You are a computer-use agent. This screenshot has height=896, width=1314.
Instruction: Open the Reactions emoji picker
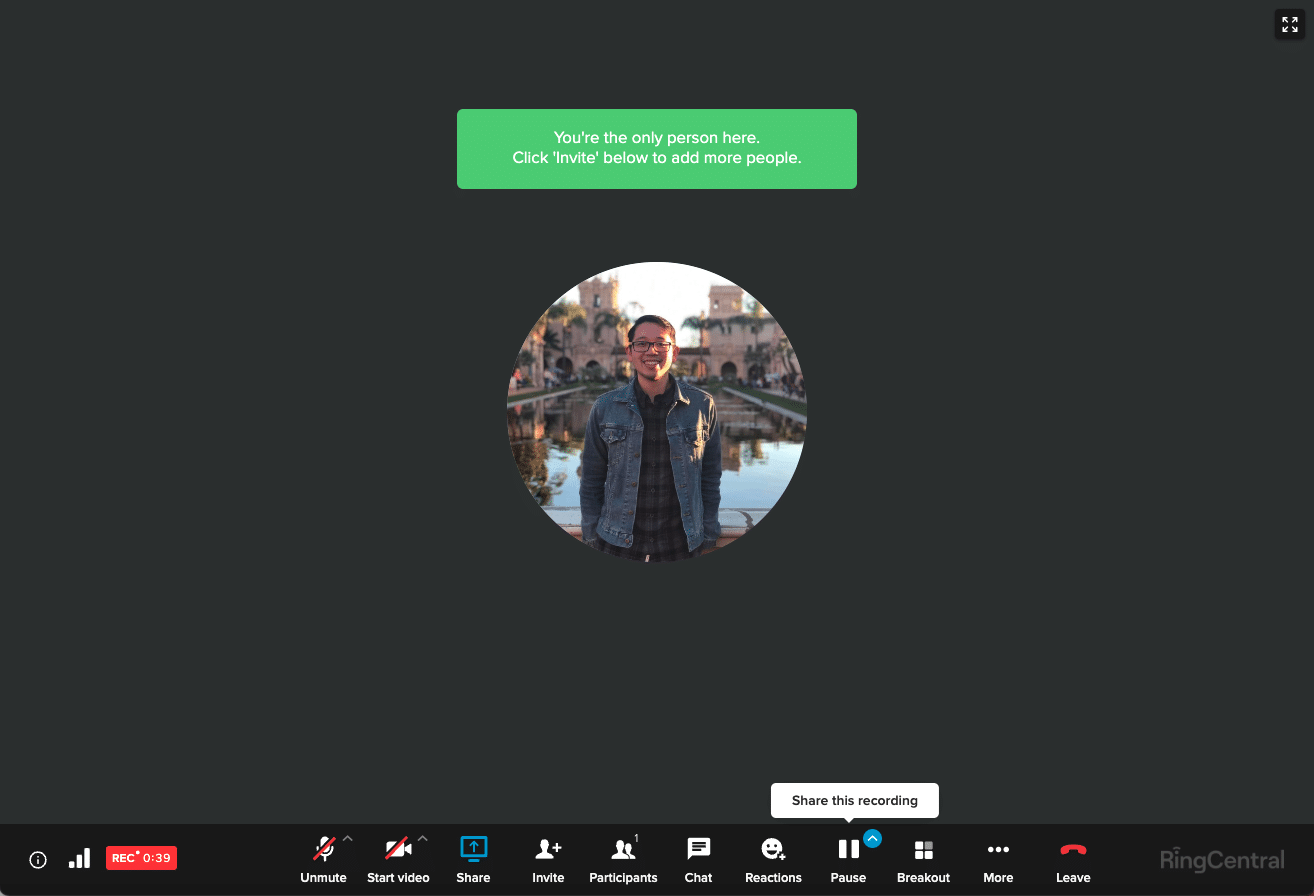pyautogui.click(x=773, y=858)
